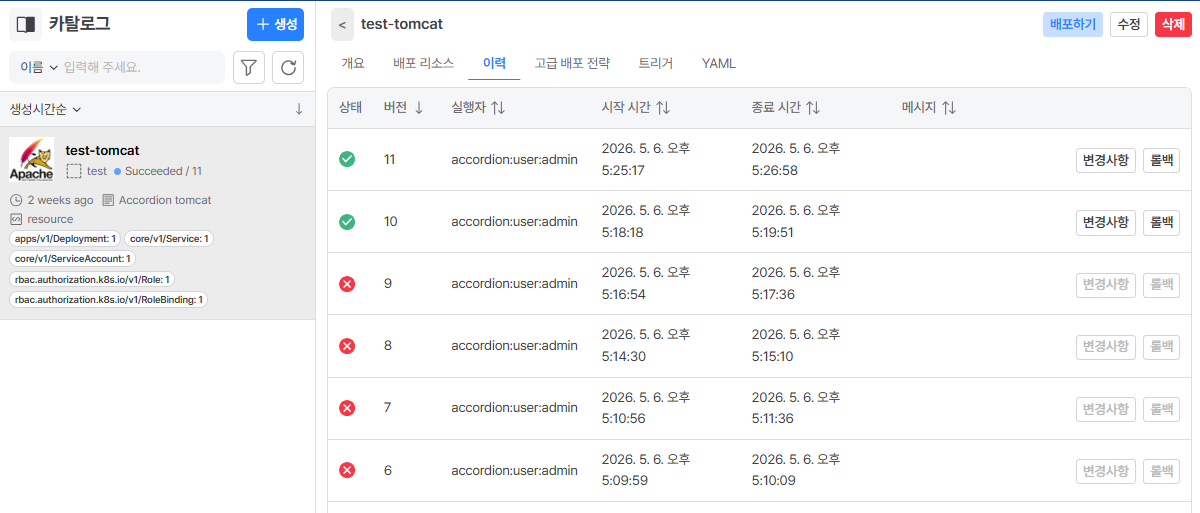Click the template icon by Accordion tomcat

[108, 200]
